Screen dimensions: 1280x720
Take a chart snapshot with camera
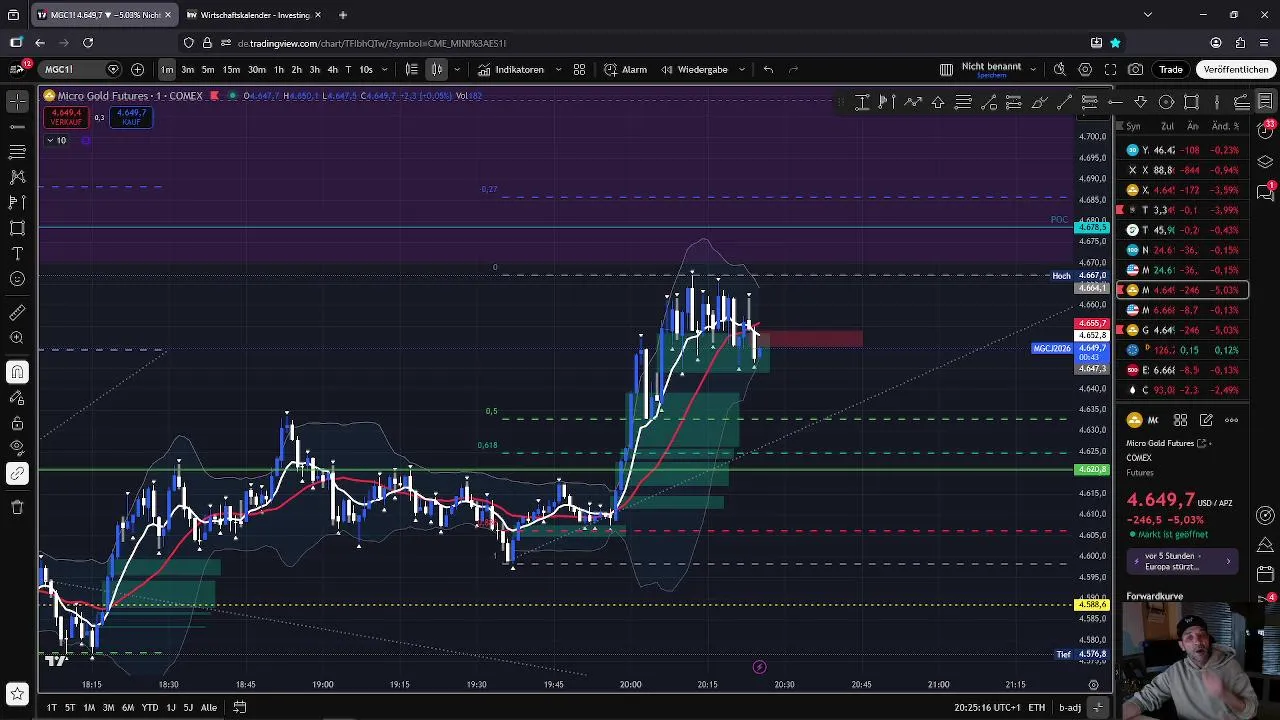(1135, 69)
